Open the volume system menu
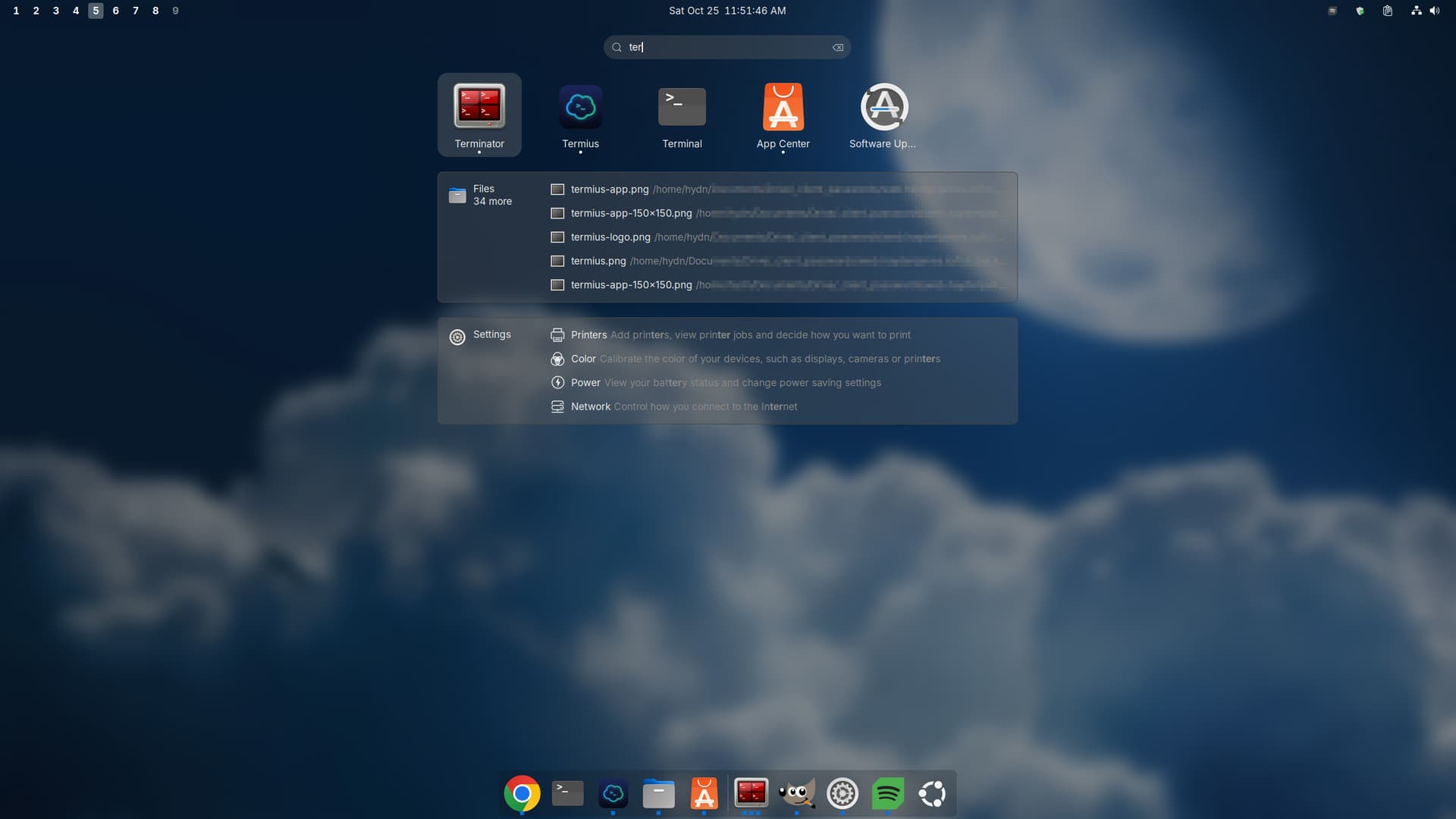The width and height of the screenshot is (1456, 819). click(x=1434, y=11)
